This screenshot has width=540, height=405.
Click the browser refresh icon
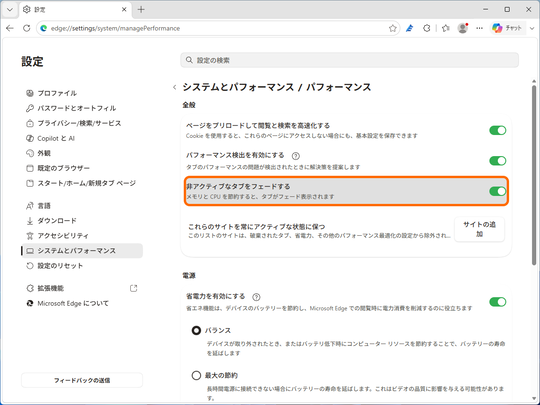click(27, 28)
